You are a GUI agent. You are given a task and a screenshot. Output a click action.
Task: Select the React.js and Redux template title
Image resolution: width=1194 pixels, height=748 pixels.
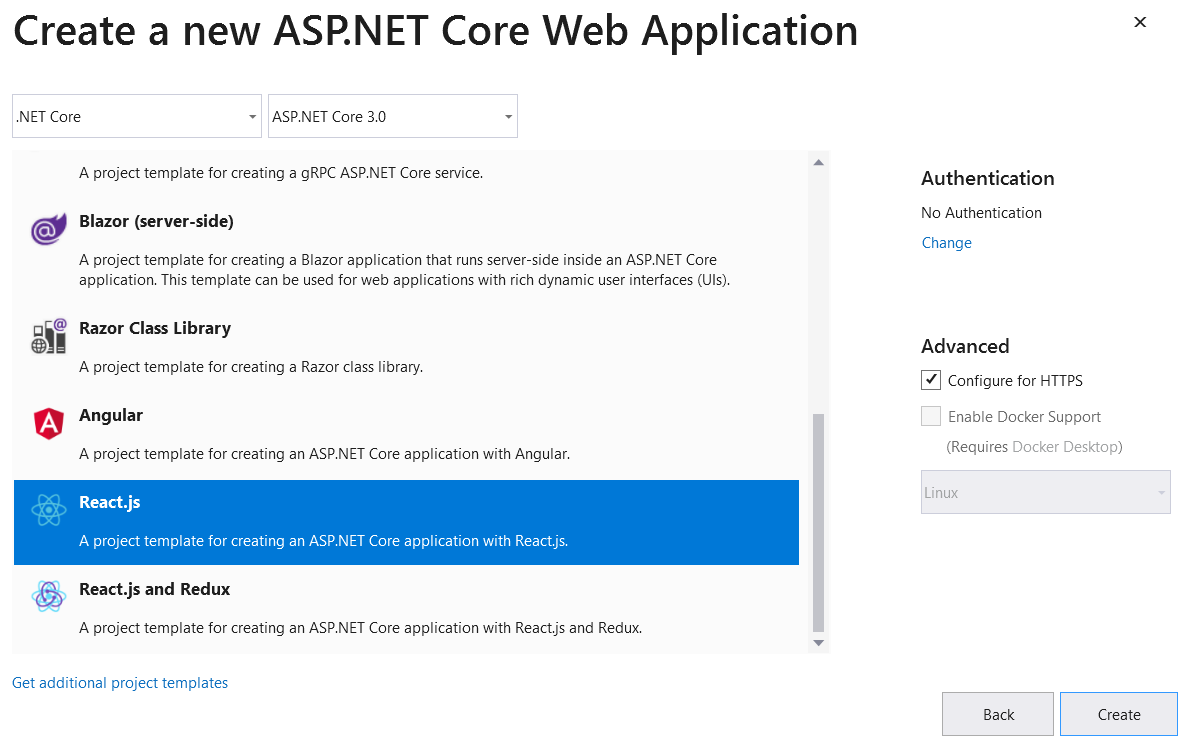click(155, 589)
